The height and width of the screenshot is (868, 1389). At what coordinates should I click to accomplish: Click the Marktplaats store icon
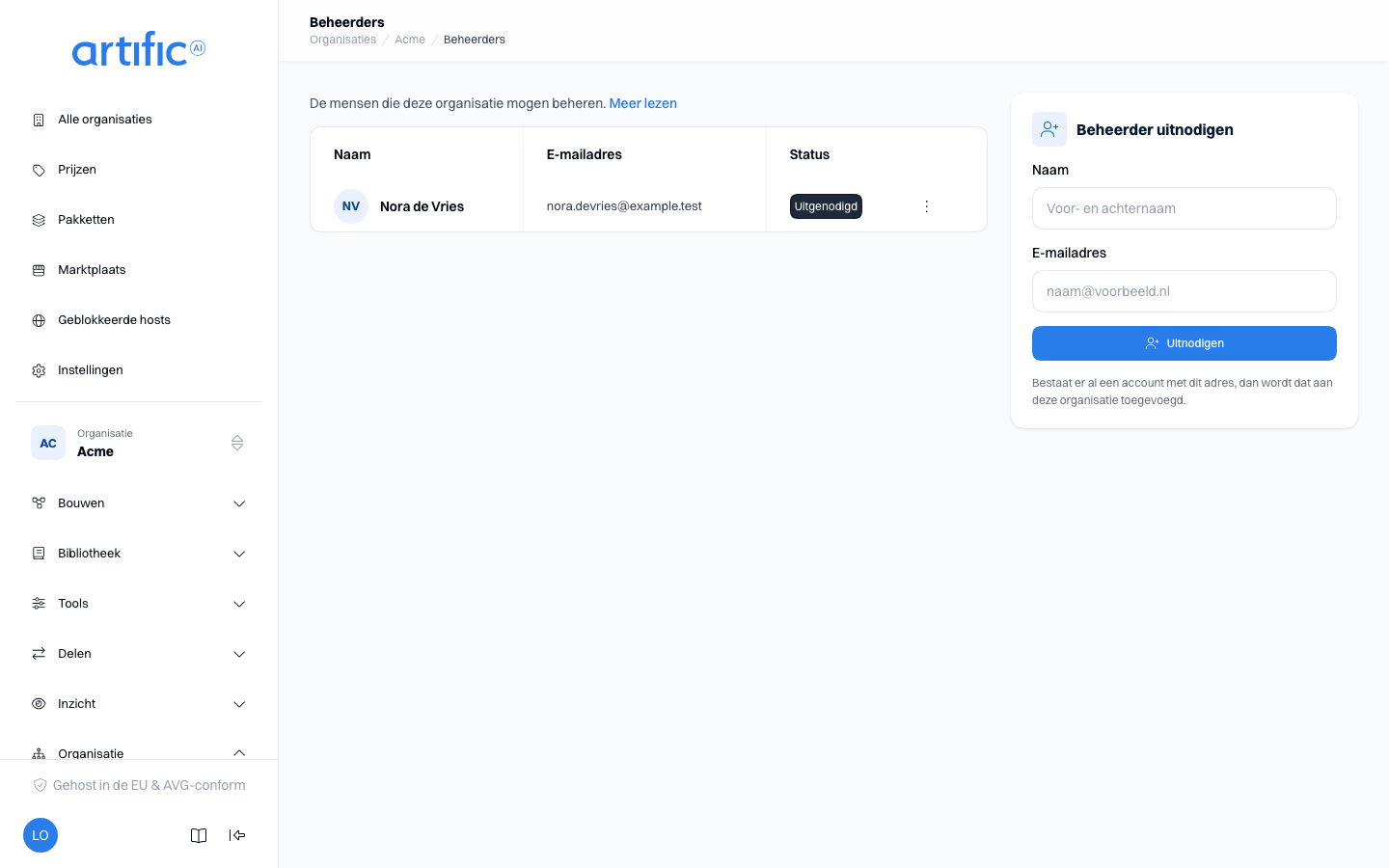click(39, 270)
